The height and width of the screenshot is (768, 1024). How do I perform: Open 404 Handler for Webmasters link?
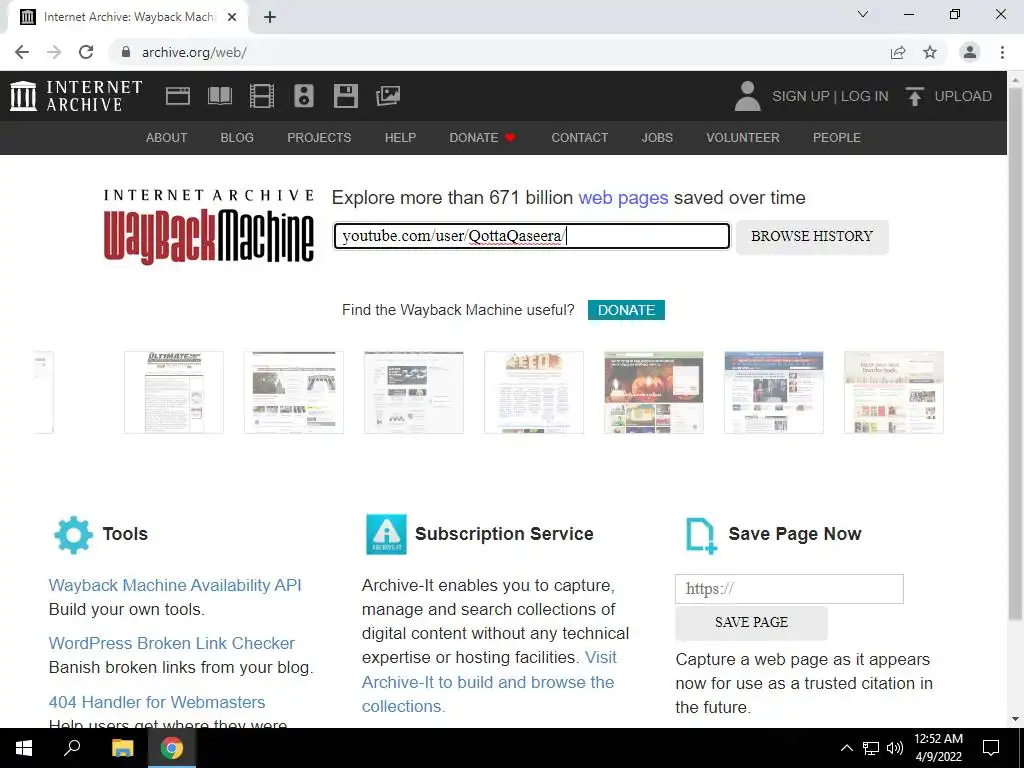[x=157, y=702]
